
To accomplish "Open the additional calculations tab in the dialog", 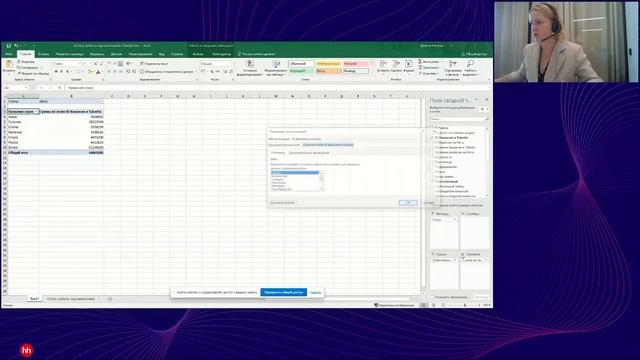I will click(x=309, y=153).
